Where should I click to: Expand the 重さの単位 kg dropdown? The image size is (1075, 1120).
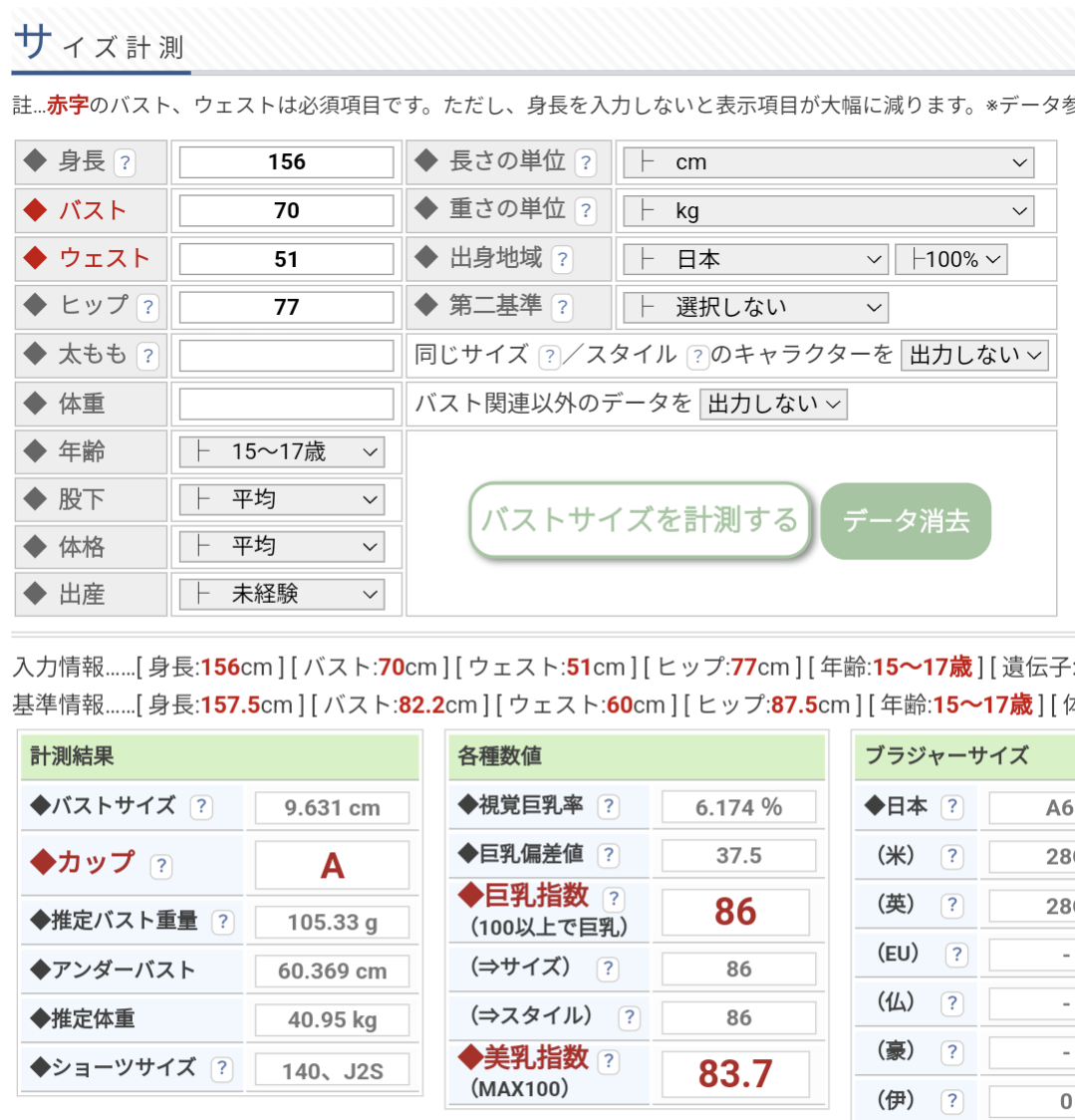[828, 211]
